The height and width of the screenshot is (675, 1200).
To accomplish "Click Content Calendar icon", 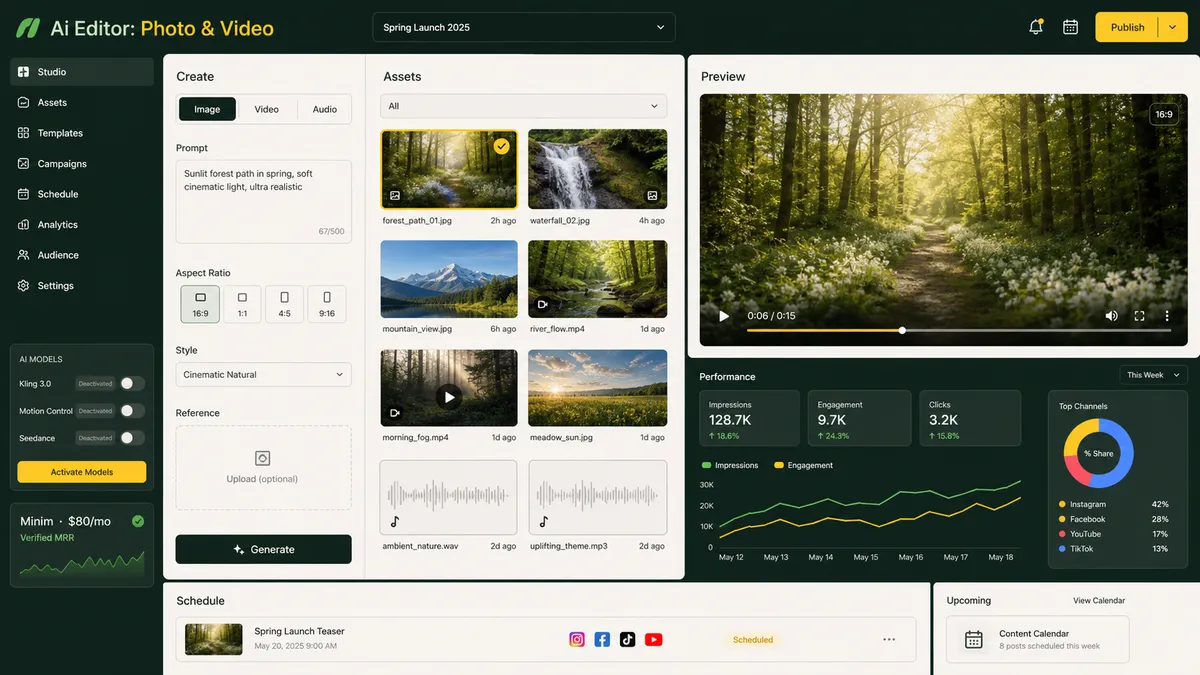I will pos(974,640).
